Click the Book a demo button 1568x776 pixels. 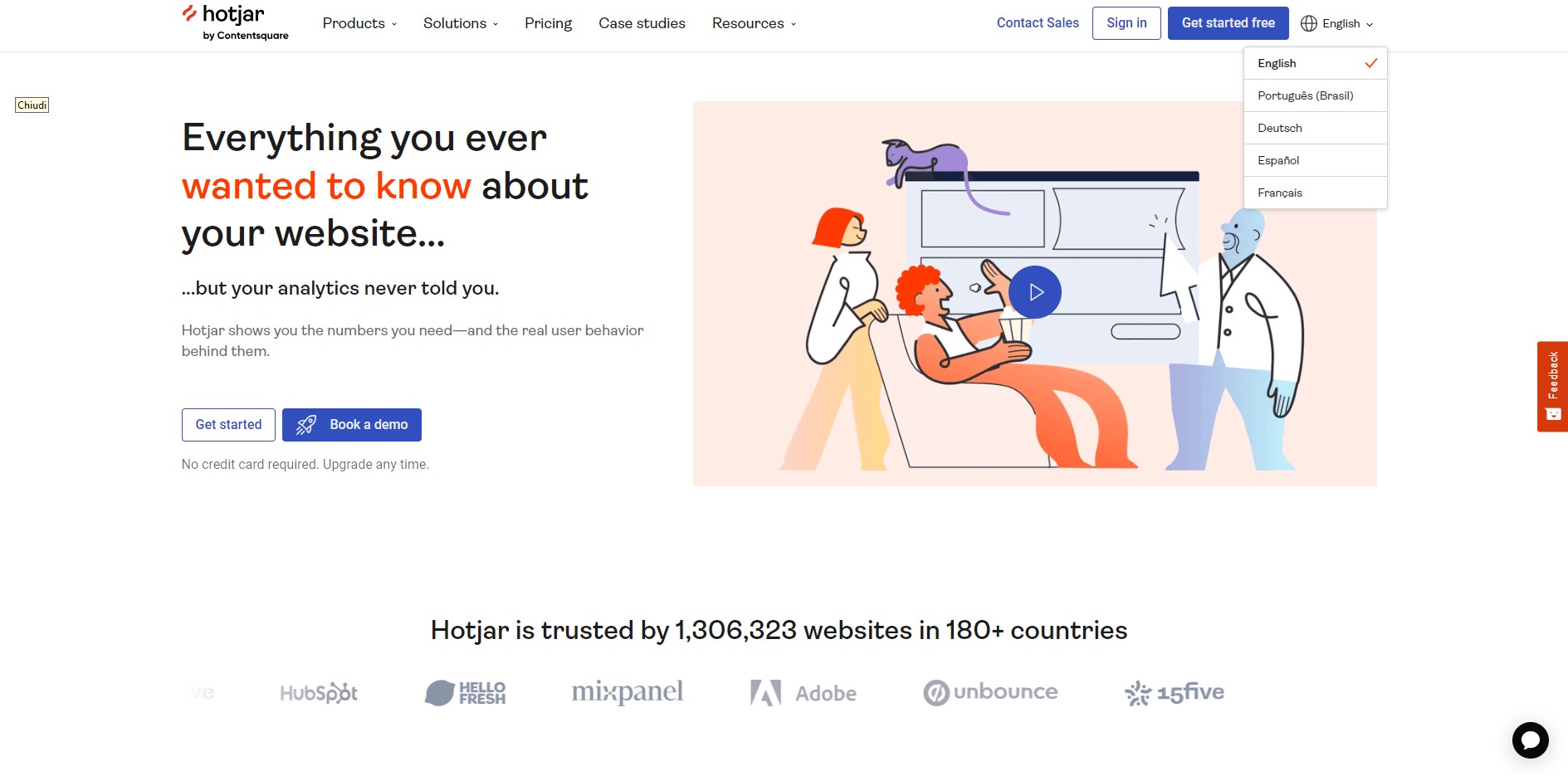352,425
